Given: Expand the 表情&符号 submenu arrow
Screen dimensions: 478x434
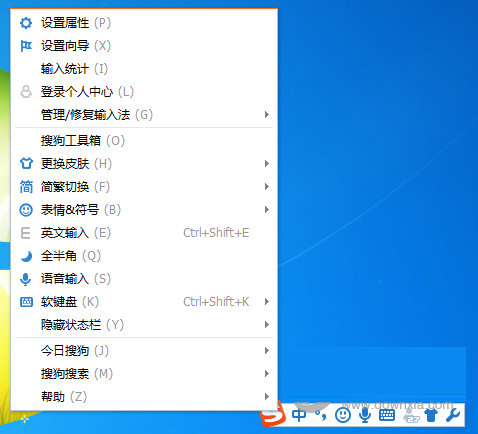Looking at the screenshot, I should click(x=266, y=210).
